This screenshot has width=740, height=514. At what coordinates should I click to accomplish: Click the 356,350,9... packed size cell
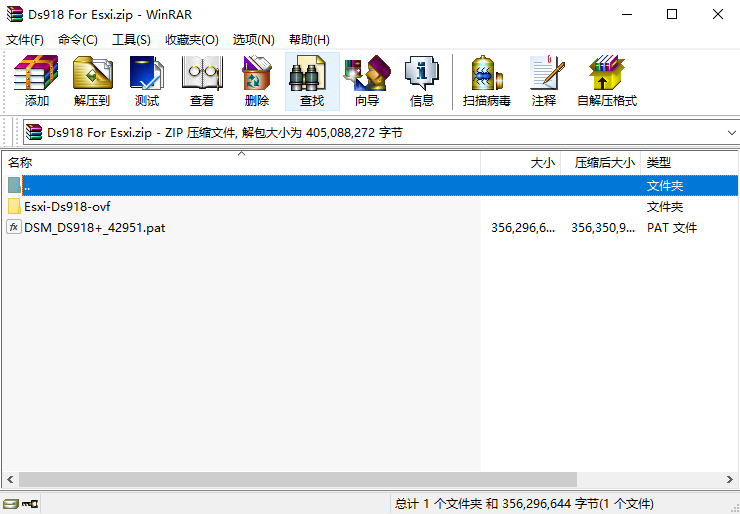tap(603, 228)
